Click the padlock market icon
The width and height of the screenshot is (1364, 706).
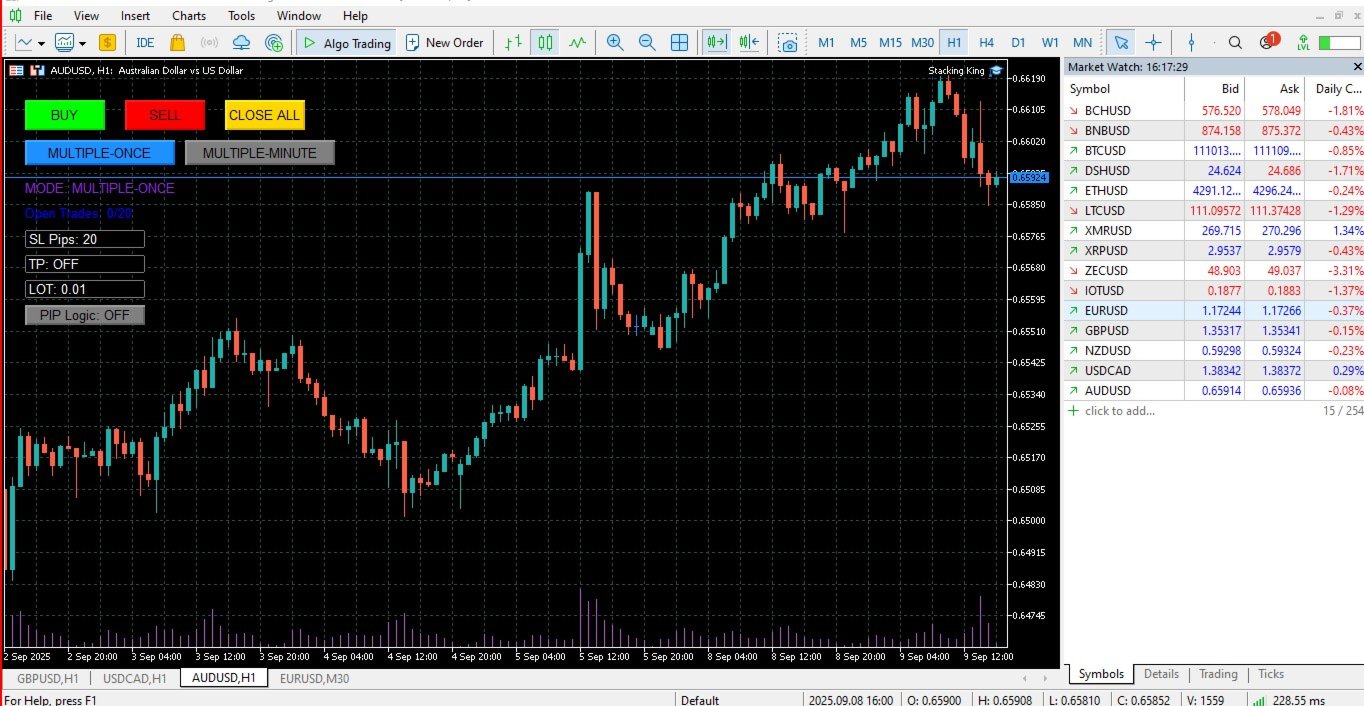pos(177,42)
